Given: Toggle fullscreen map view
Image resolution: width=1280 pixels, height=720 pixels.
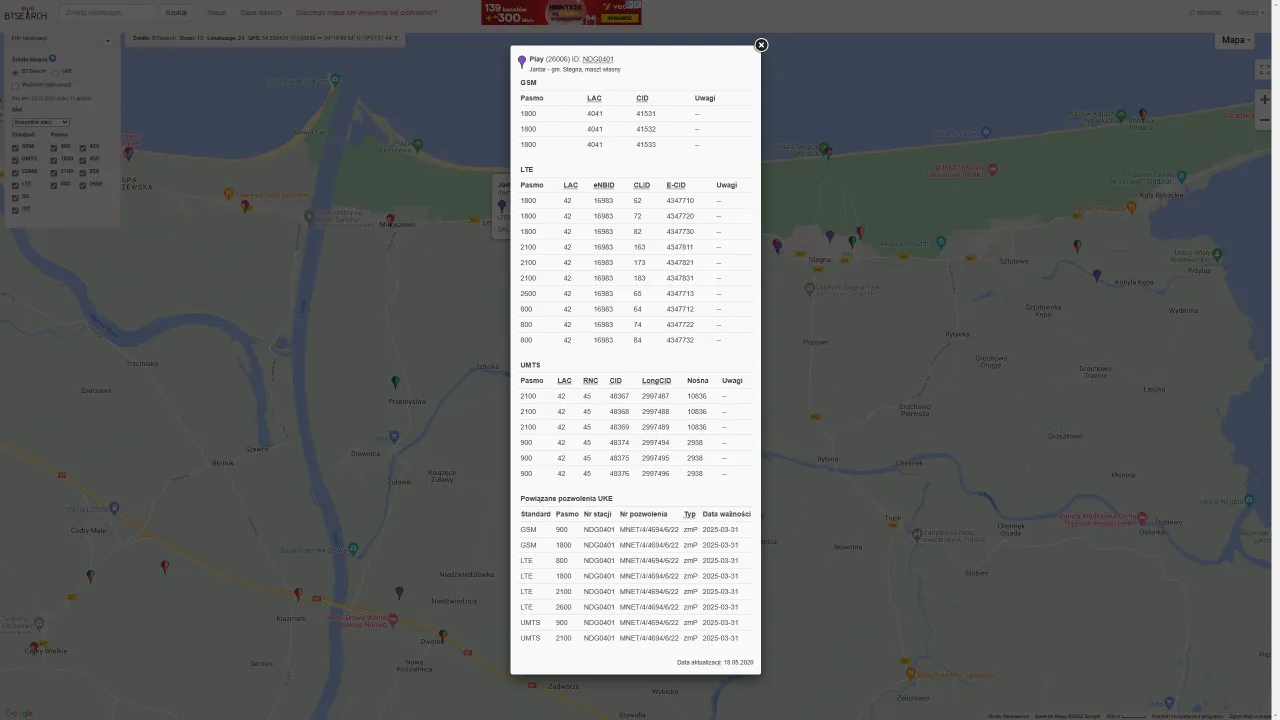Looking at the screenshot, I should click(1264, 70).
